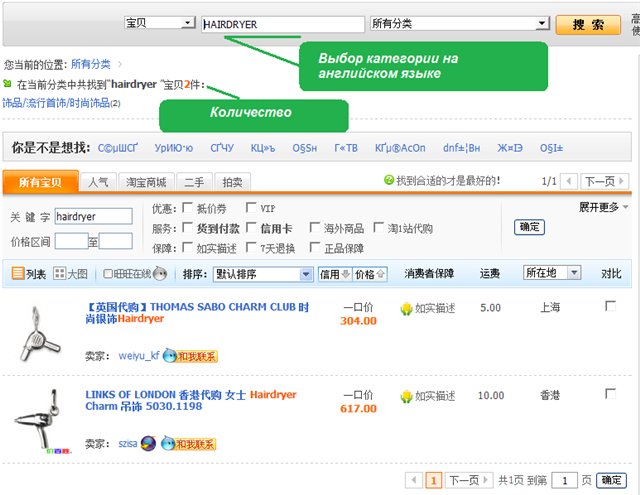Go to next page via top 下一页 button

[604, 181]
